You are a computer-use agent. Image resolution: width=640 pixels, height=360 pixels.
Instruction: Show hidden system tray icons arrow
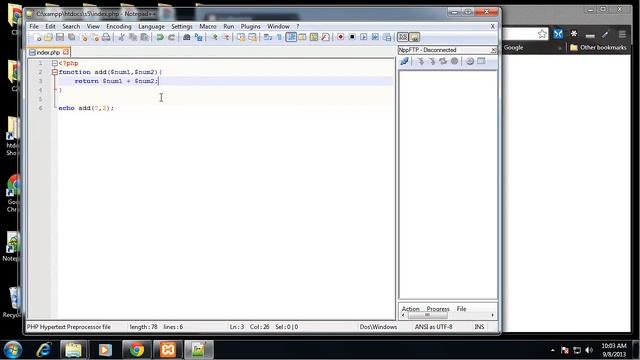coord(553,350)
